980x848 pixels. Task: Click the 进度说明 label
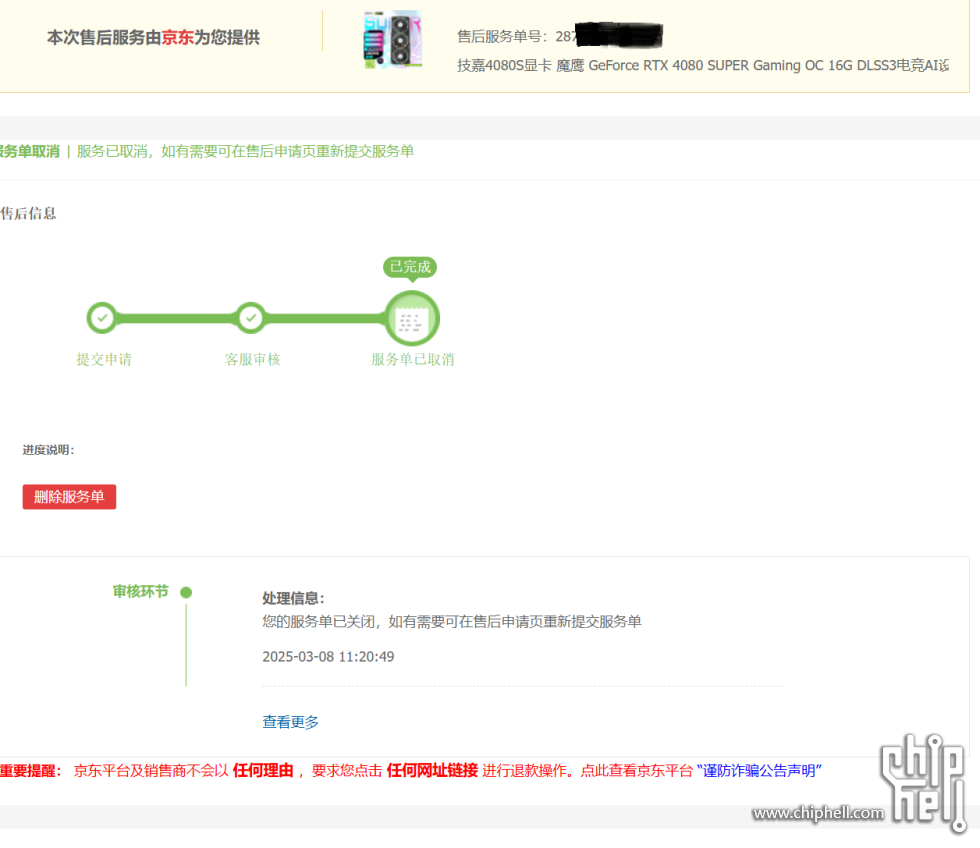point(48,450)
